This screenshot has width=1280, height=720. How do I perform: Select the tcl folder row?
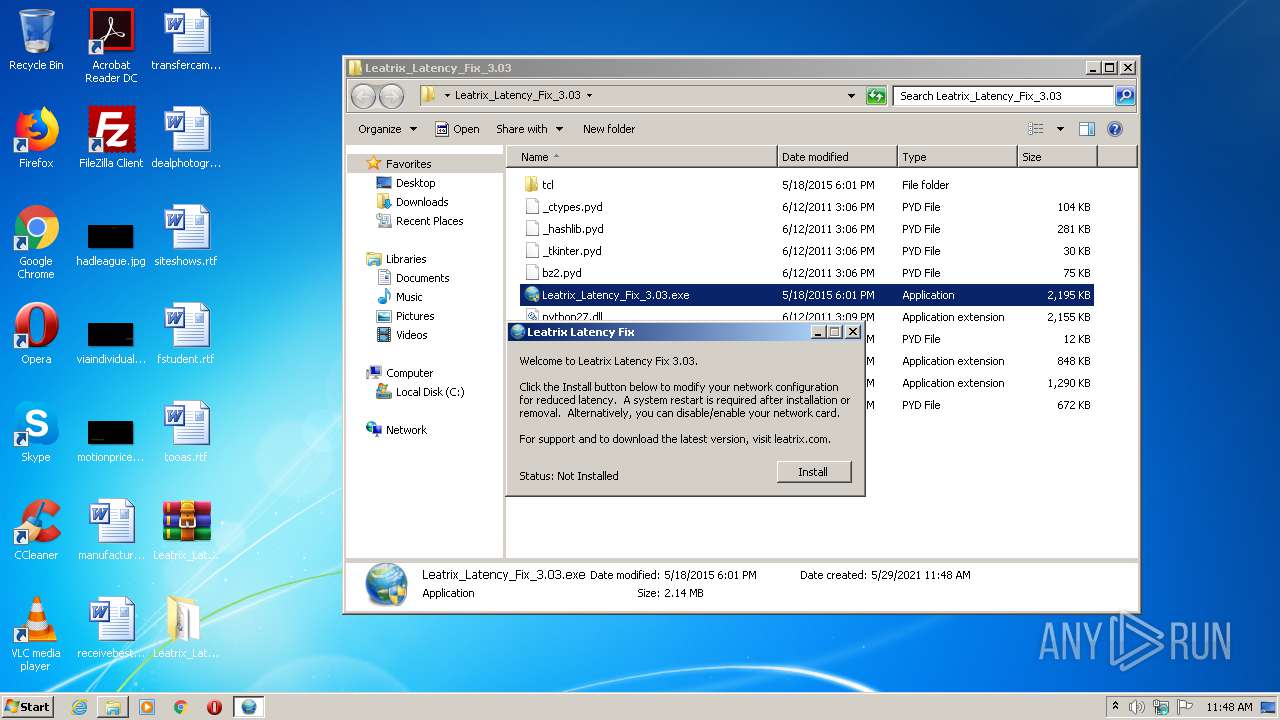point(806,185)
